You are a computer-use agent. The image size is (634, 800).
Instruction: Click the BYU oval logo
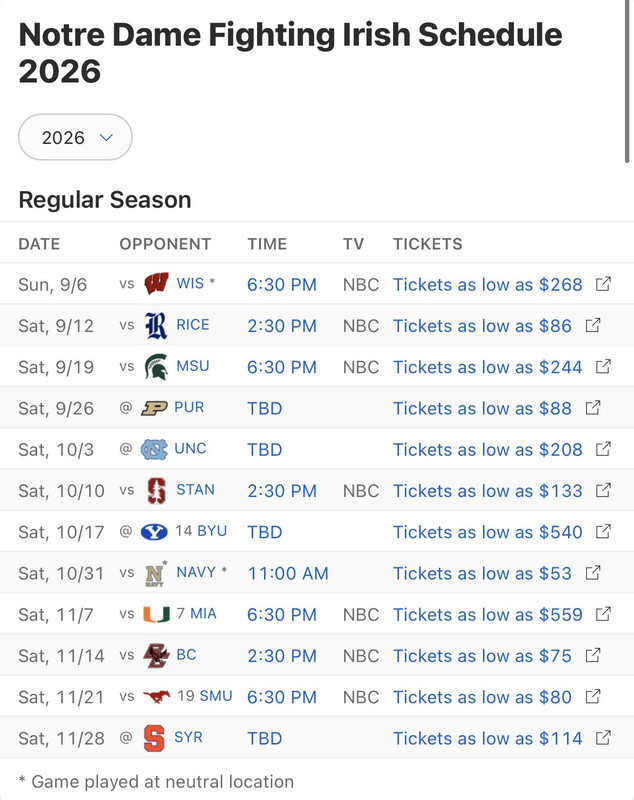point(154,532)
